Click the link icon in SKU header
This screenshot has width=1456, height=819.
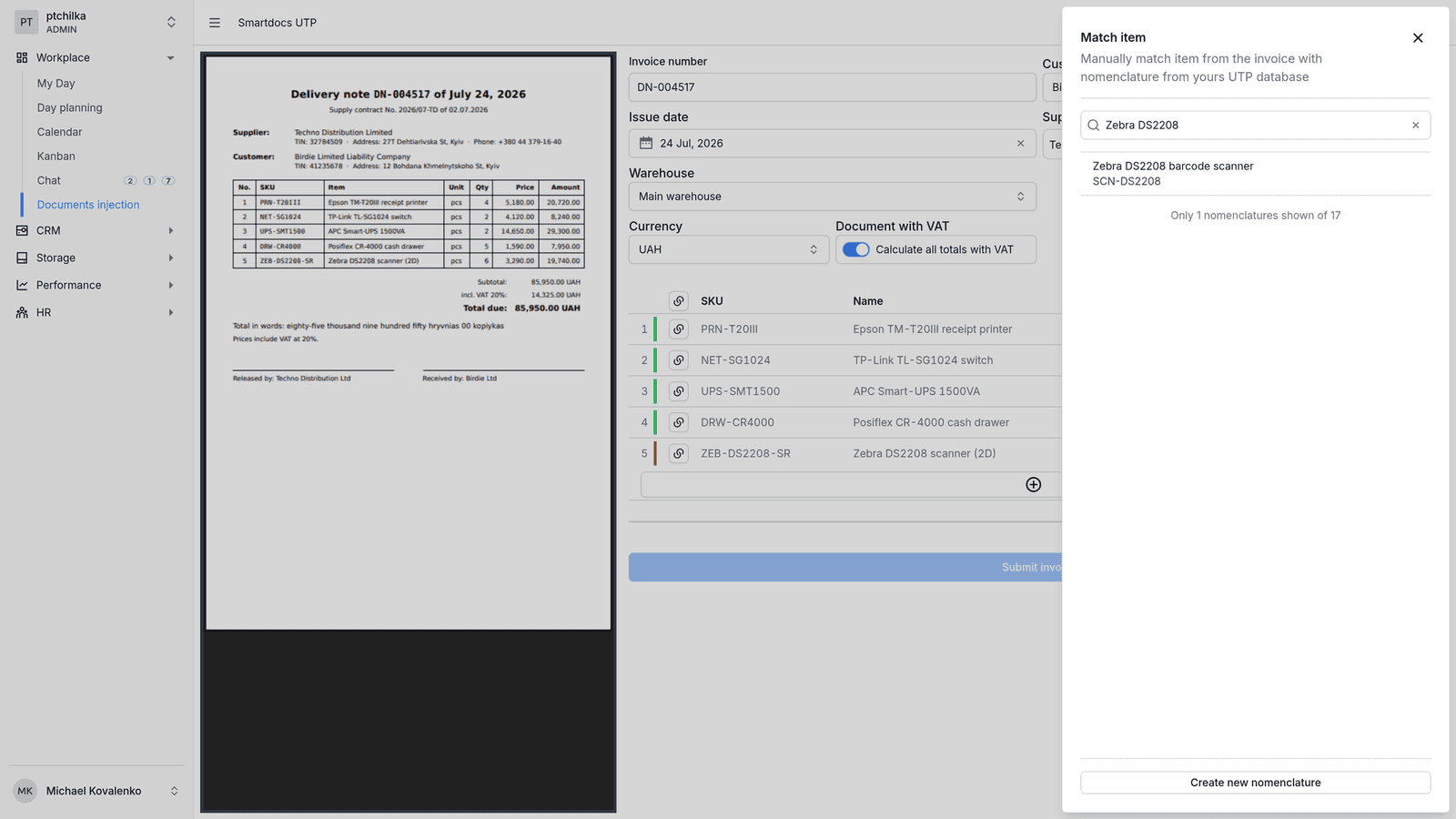click(679, 301)
